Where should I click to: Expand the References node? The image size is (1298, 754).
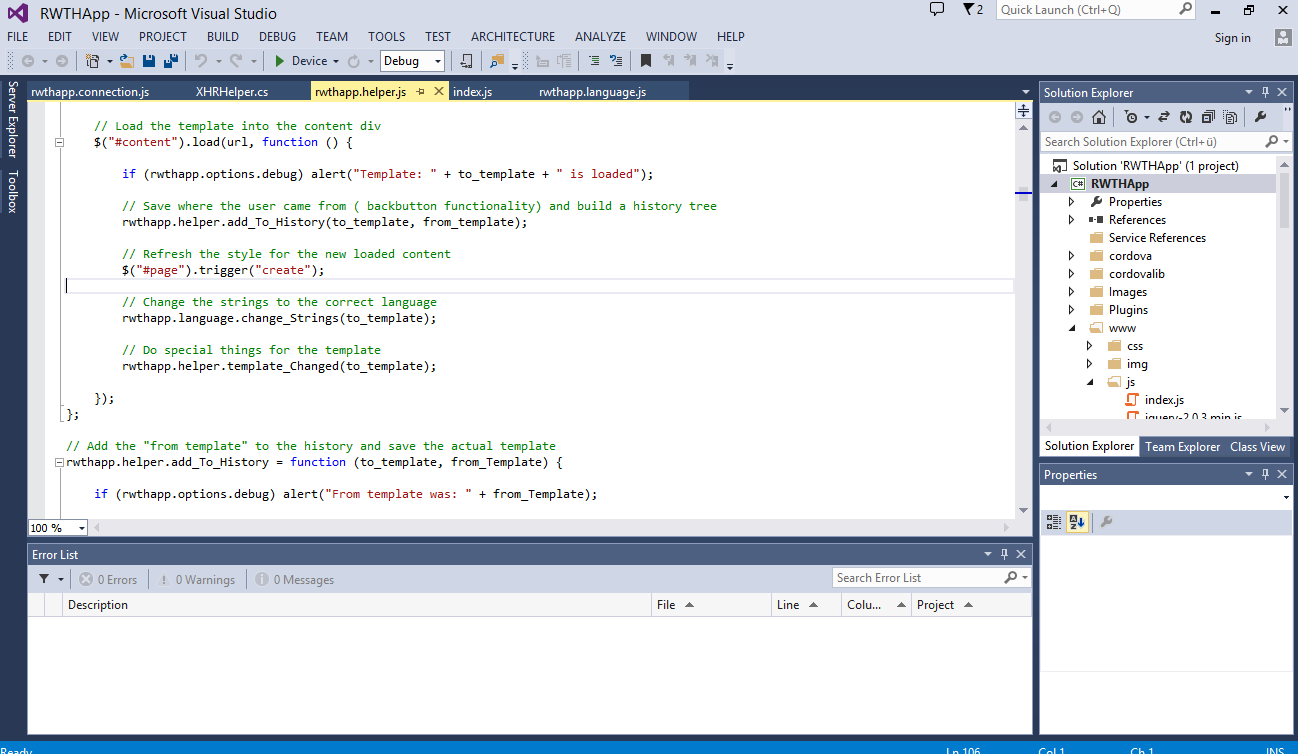[1071, 220]
